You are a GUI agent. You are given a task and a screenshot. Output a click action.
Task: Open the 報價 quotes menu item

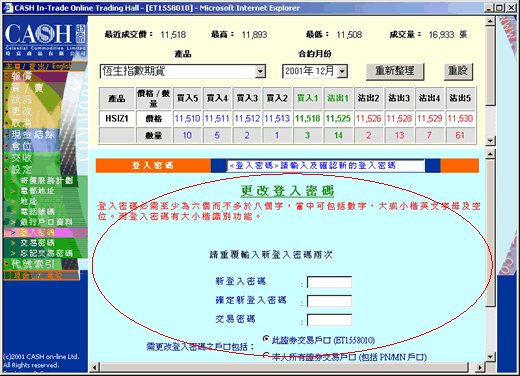point(21,76)
